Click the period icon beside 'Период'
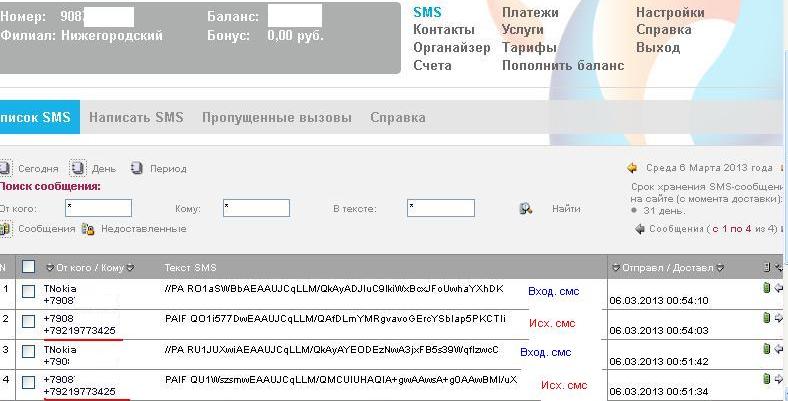This screenshot has height=401, width=788. click(x=137, y=168)
